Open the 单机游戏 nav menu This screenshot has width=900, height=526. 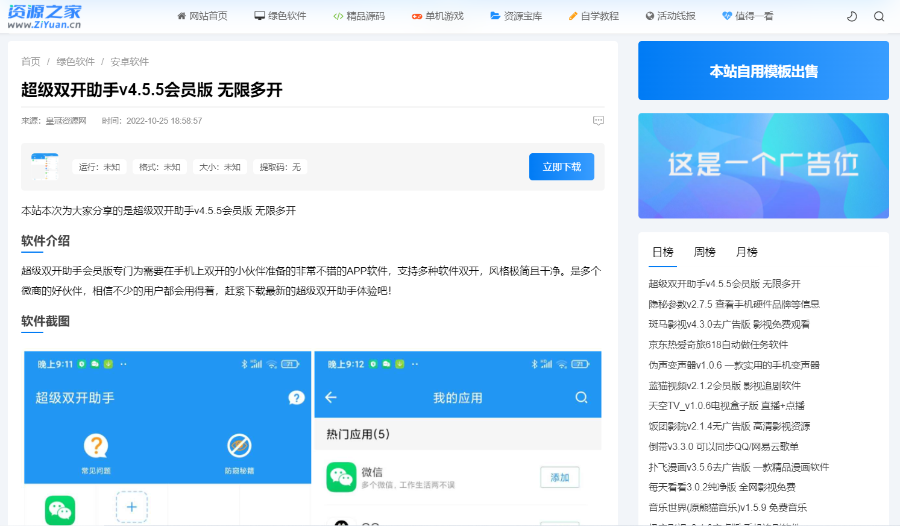[x=438, y=16]
